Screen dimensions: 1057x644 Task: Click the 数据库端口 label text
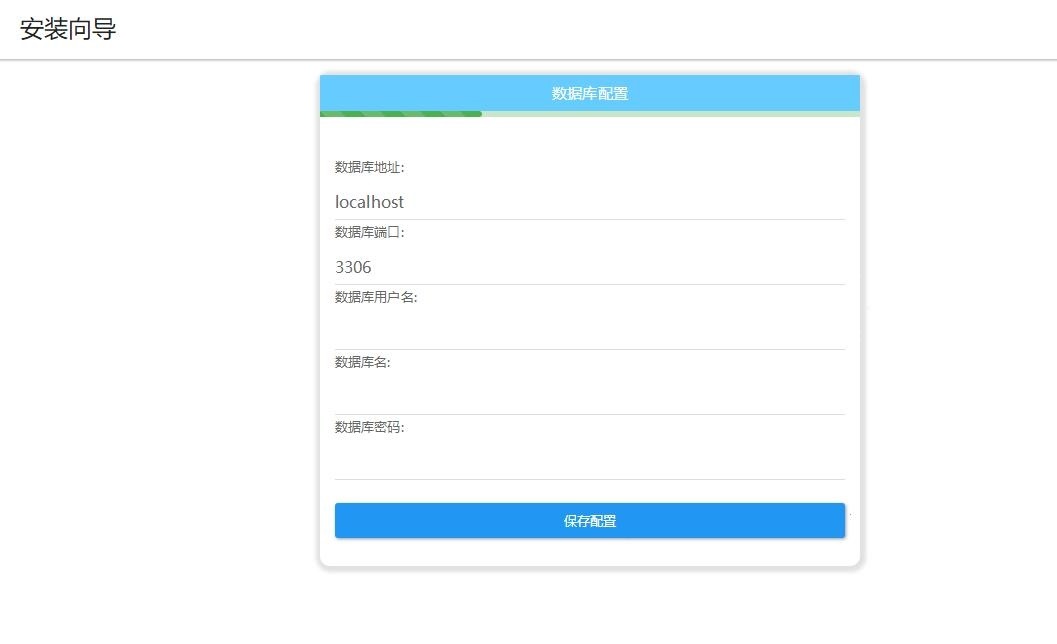coord(369,232)
